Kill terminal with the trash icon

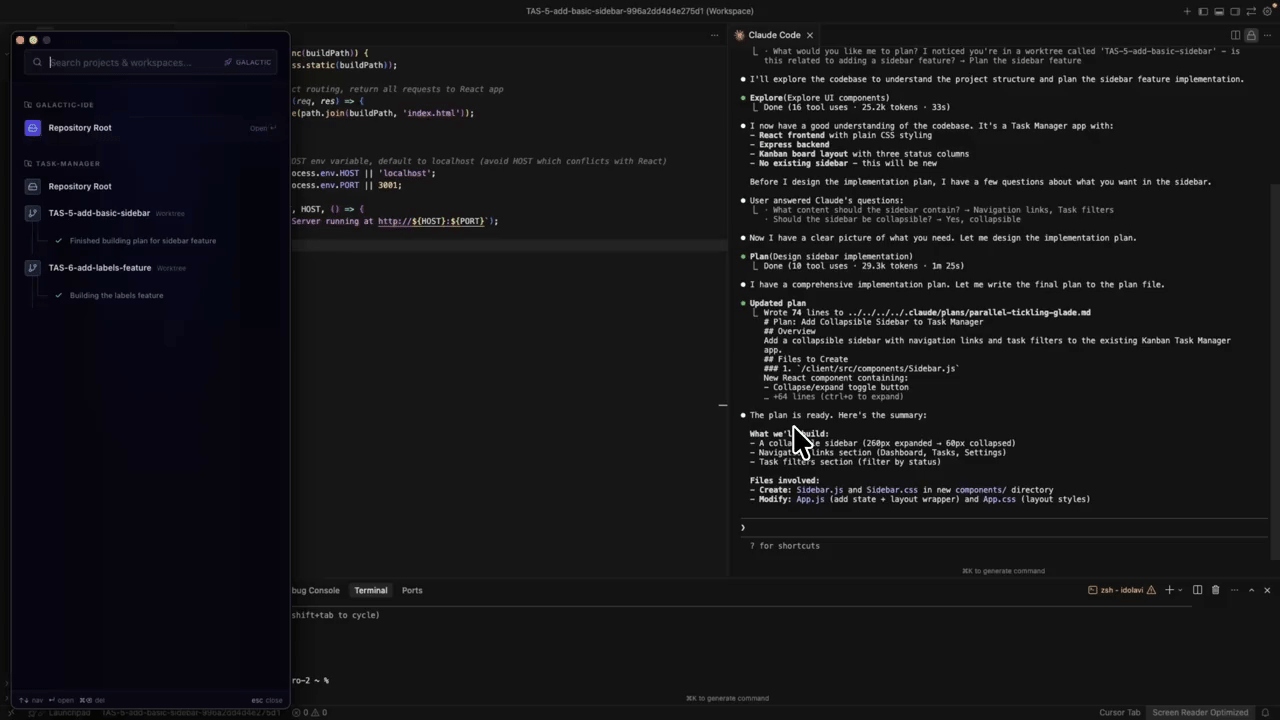click(1215, 590)
